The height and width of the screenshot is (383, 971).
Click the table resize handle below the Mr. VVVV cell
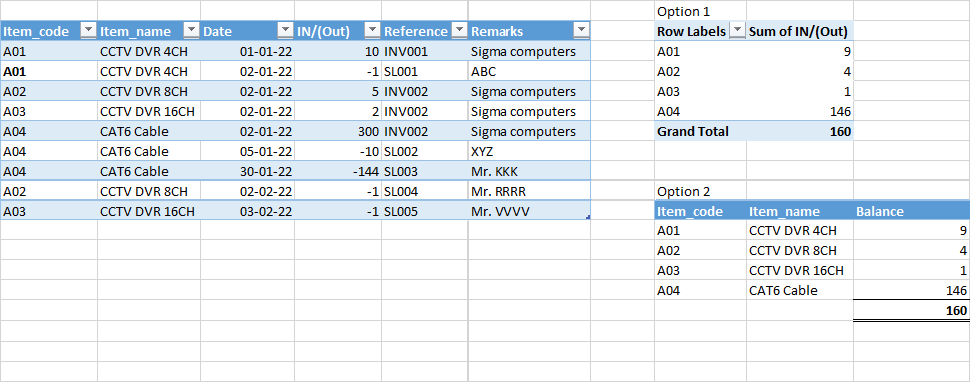(587, 217)
